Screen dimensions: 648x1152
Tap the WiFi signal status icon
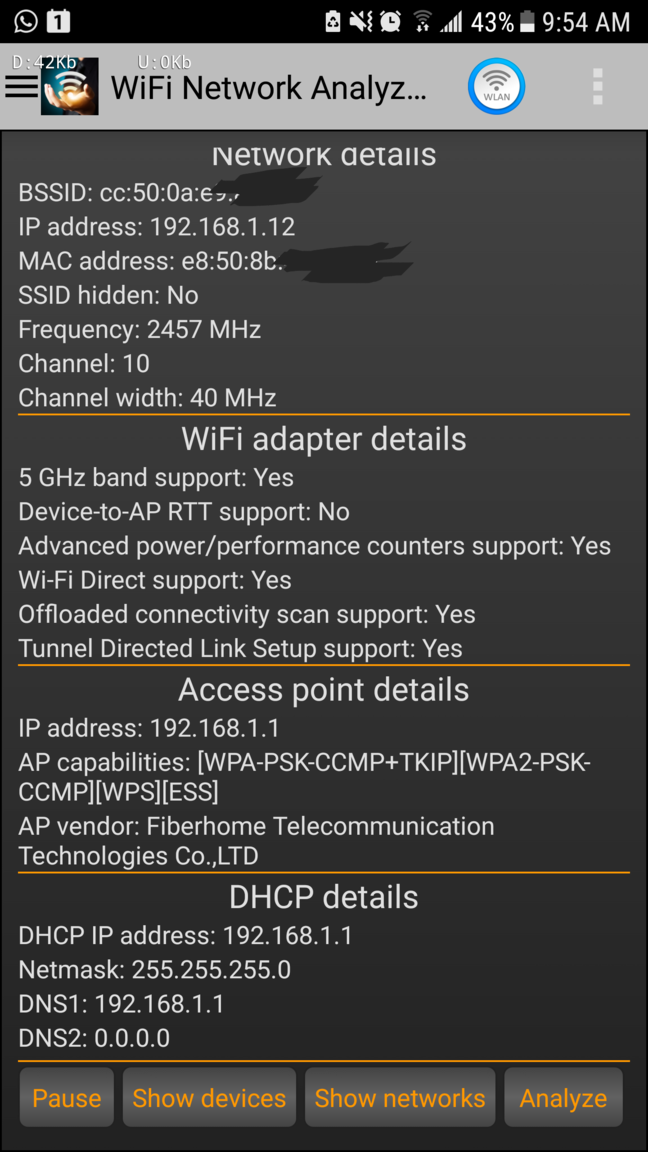coord(422,21)
